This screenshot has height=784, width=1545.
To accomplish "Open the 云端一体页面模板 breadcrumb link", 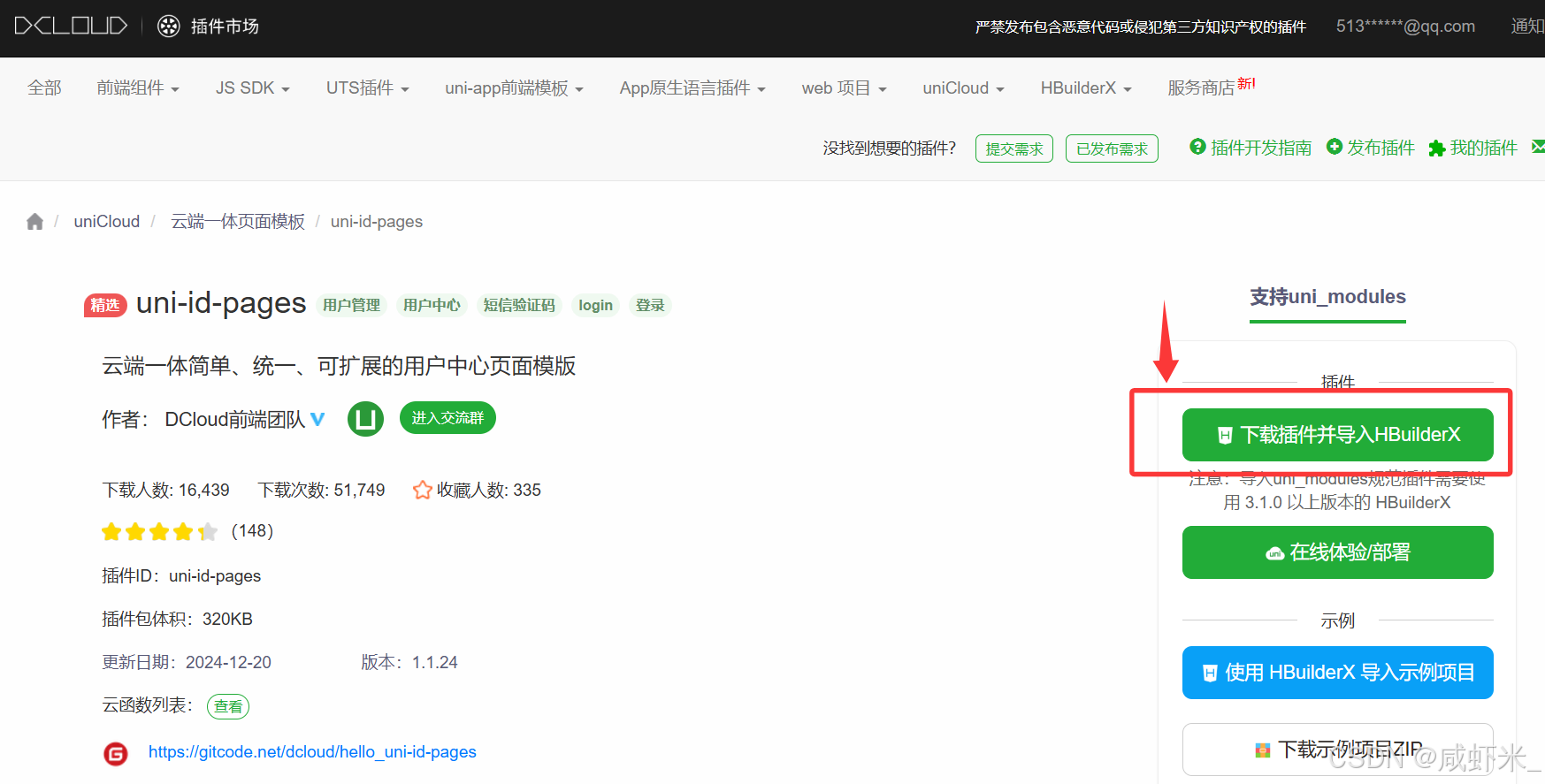I will point(238,222).
